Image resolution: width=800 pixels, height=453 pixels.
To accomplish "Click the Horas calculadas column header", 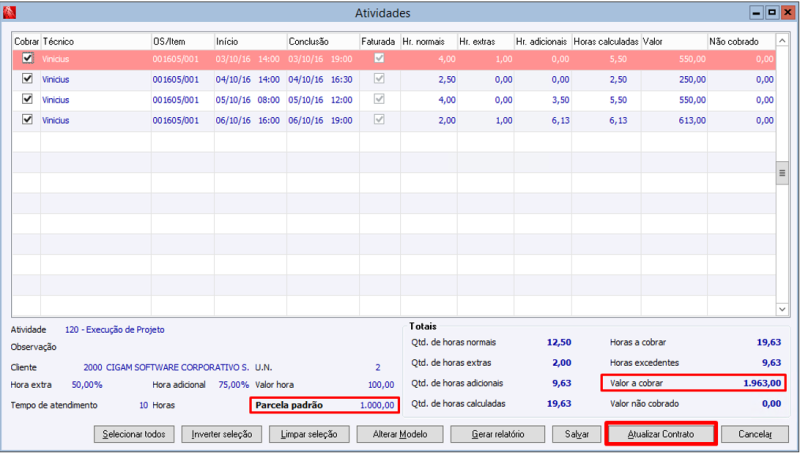I will coord(606,41).
